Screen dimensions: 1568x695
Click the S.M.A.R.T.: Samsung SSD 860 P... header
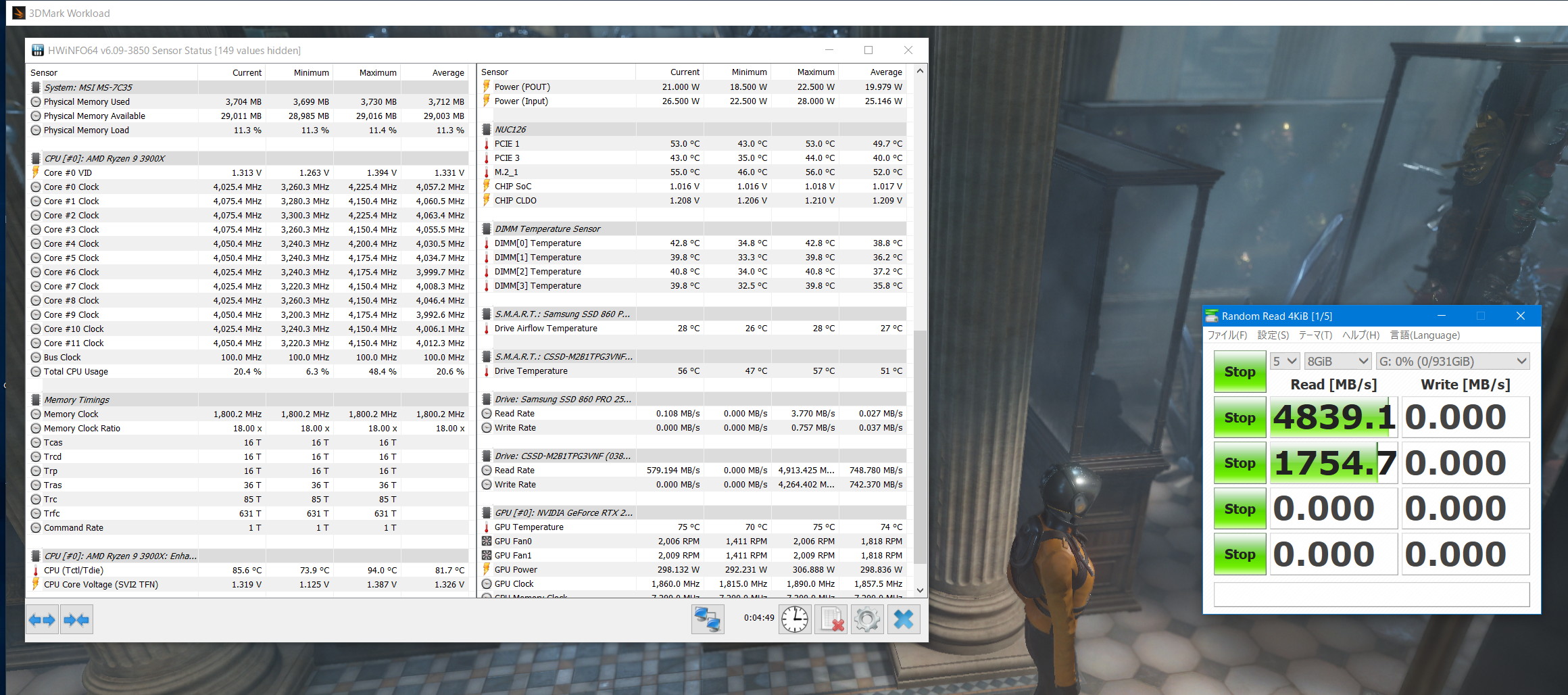[x=693, y=314]
